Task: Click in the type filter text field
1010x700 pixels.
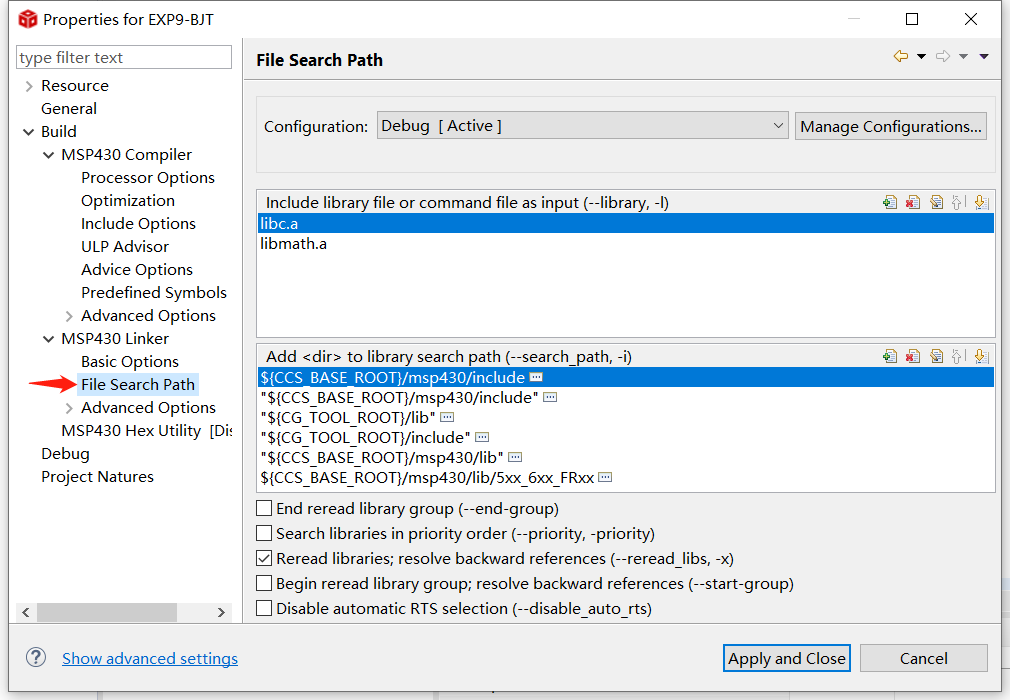Action: (x=124, y=57)
